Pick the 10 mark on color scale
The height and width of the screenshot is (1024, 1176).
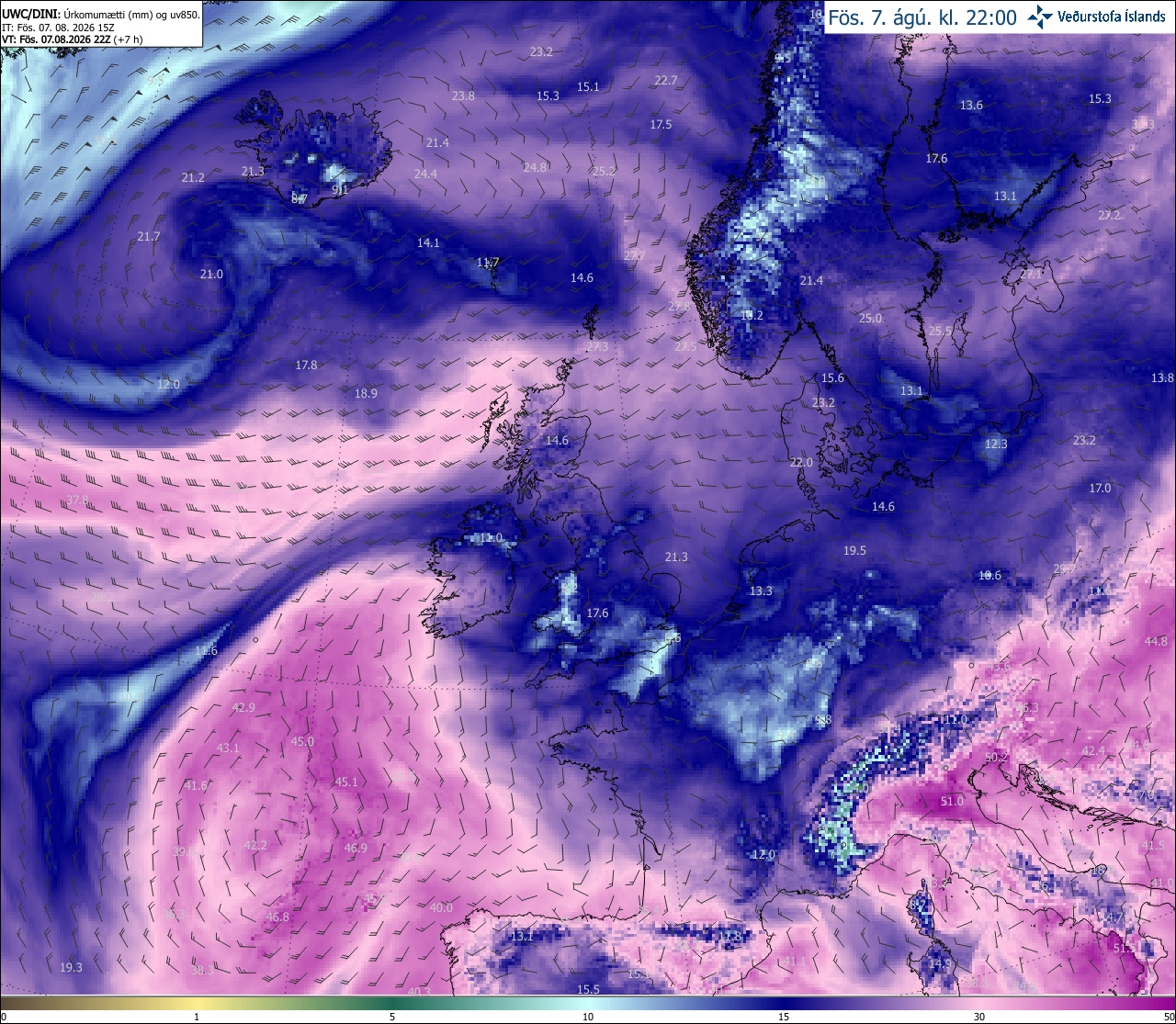pyautogui.click(x=588, y=1017)
